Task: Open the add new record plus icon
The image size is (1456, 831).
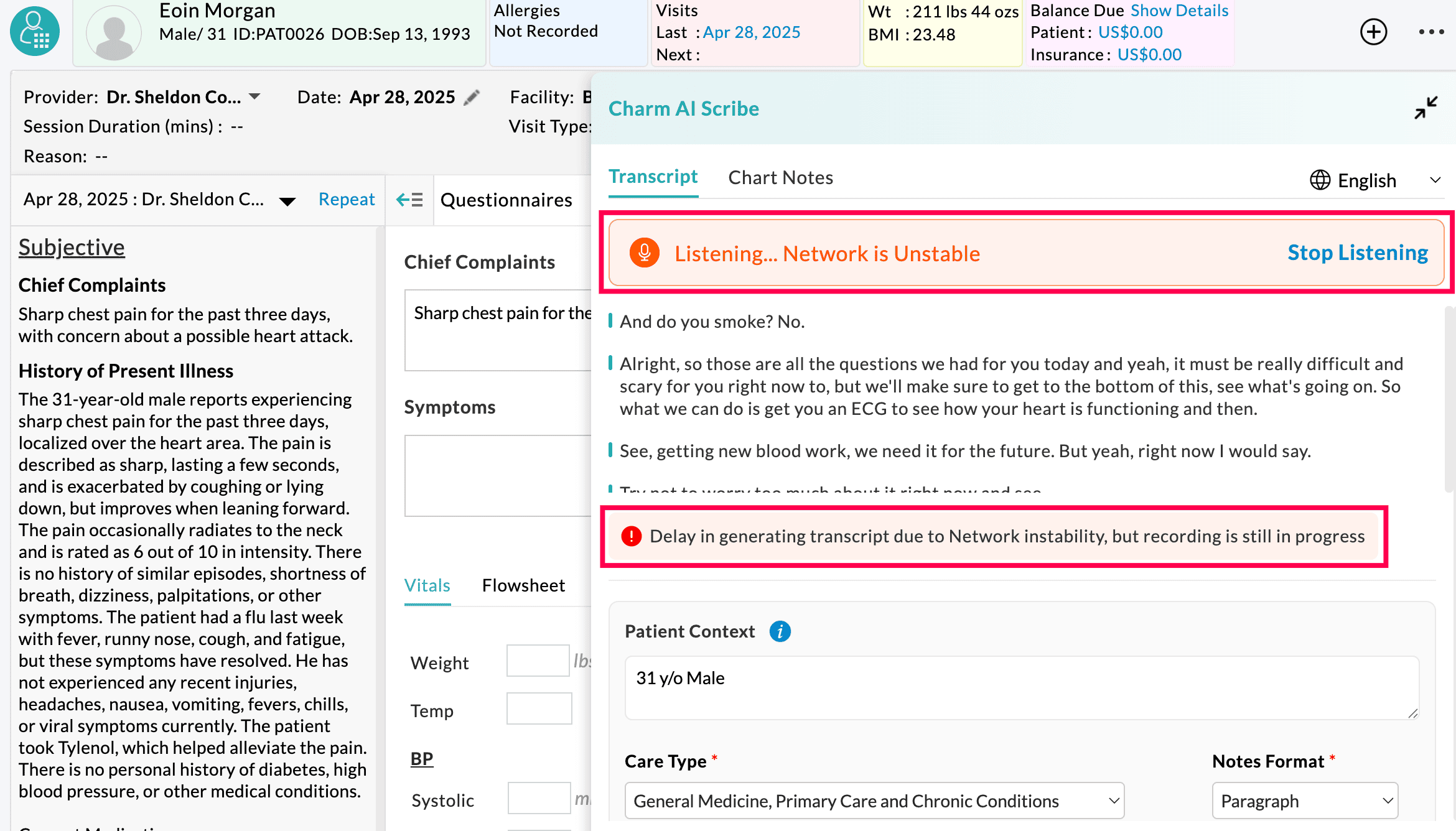Action: coord(1374,32)
